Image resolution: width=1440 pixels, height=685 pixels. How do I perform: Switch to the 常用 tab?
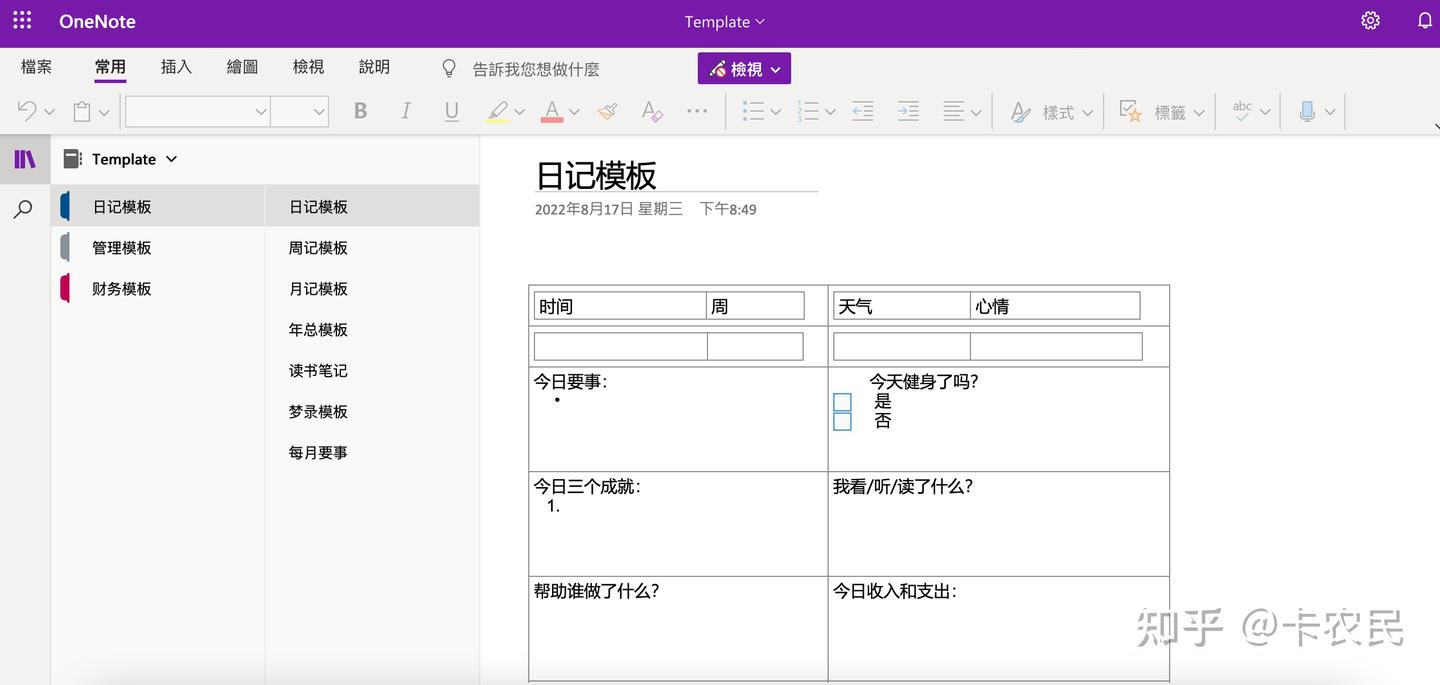(110, 67)
